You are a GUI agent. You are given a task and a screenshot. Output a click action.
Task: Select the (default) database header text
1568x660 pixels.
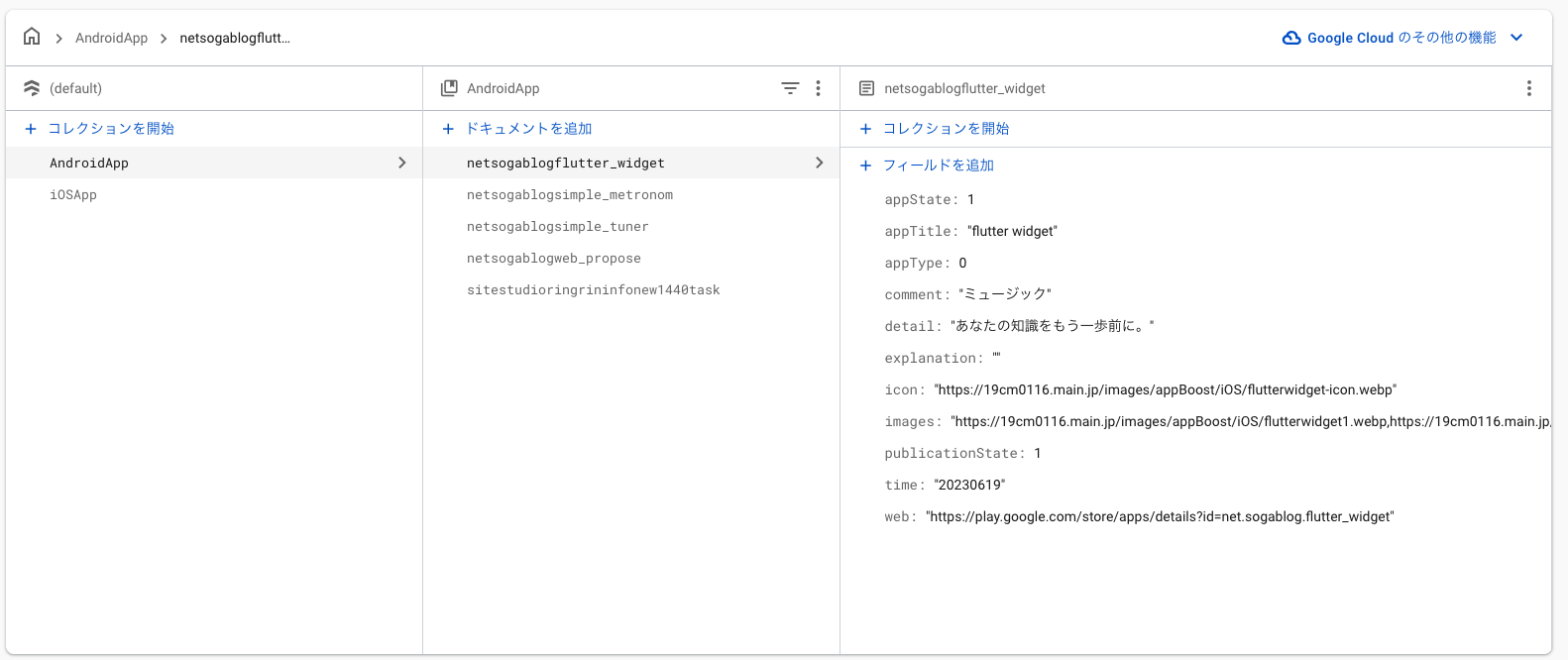75,88
